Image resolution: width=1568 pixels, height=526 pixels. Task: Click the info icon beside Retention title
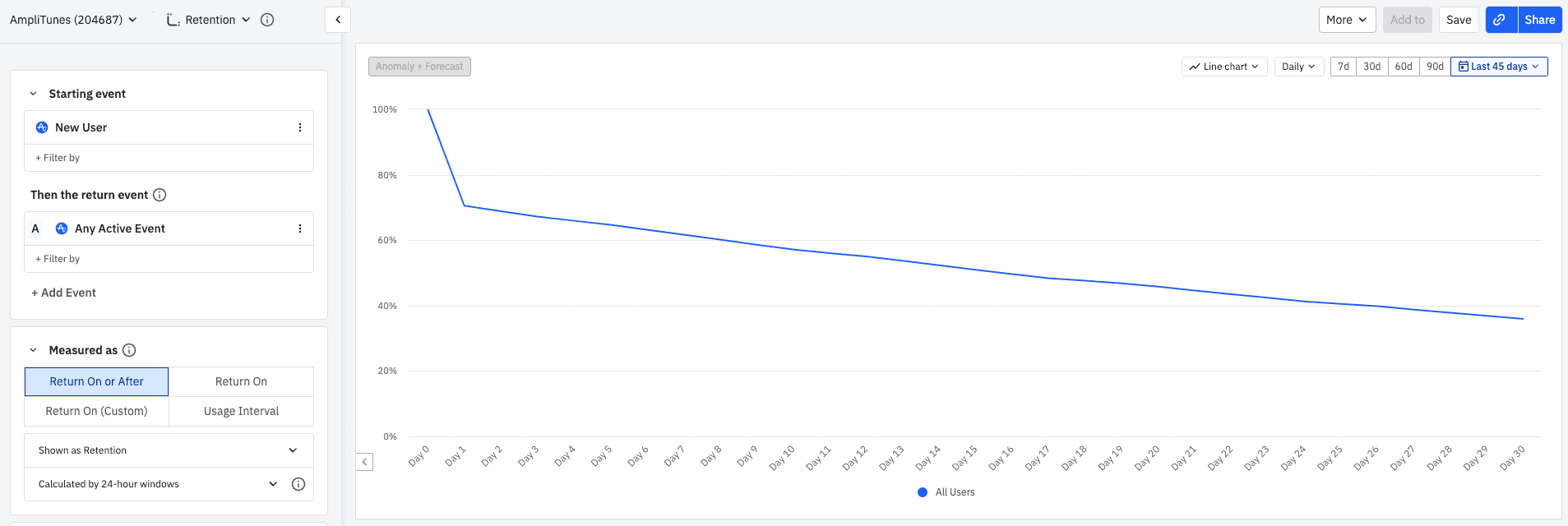(267, 20)
